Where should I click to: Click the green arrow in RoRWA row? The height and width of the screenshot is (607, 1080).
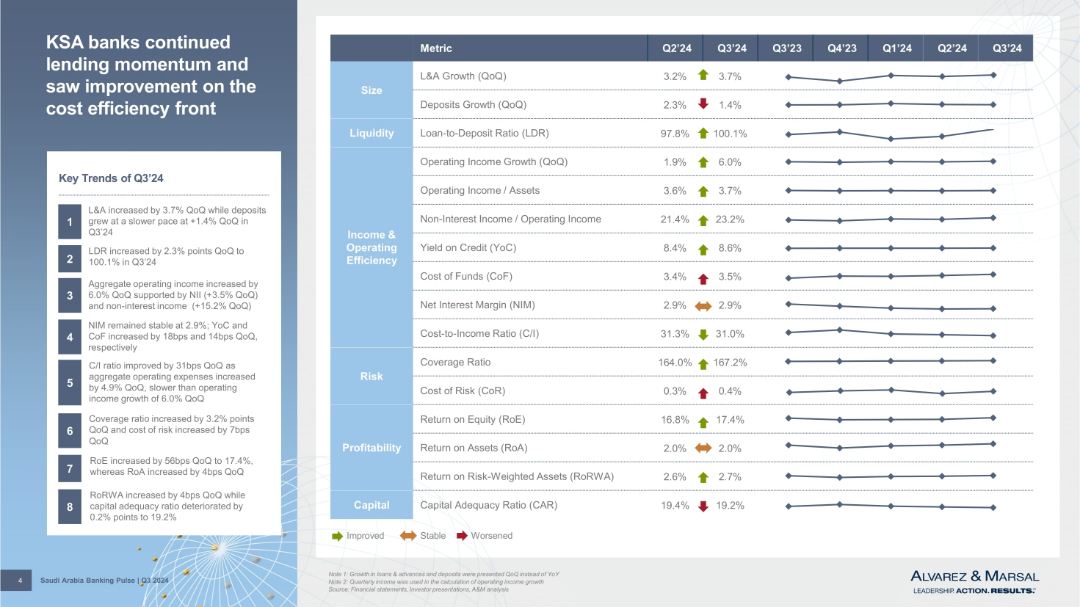(703, 477)
